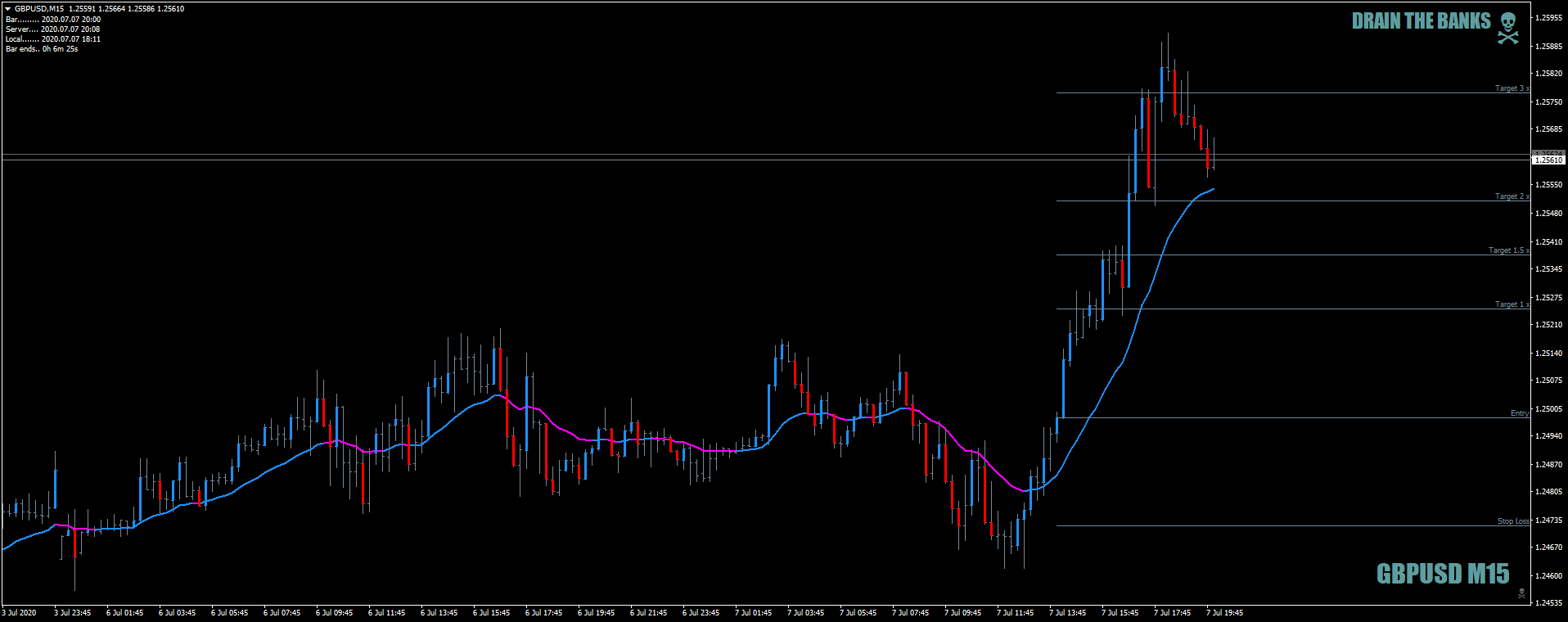The height and width of the screenshot is (622, 1568).
Task: Click price scale value 1.25820
Action: (1548, 74)
